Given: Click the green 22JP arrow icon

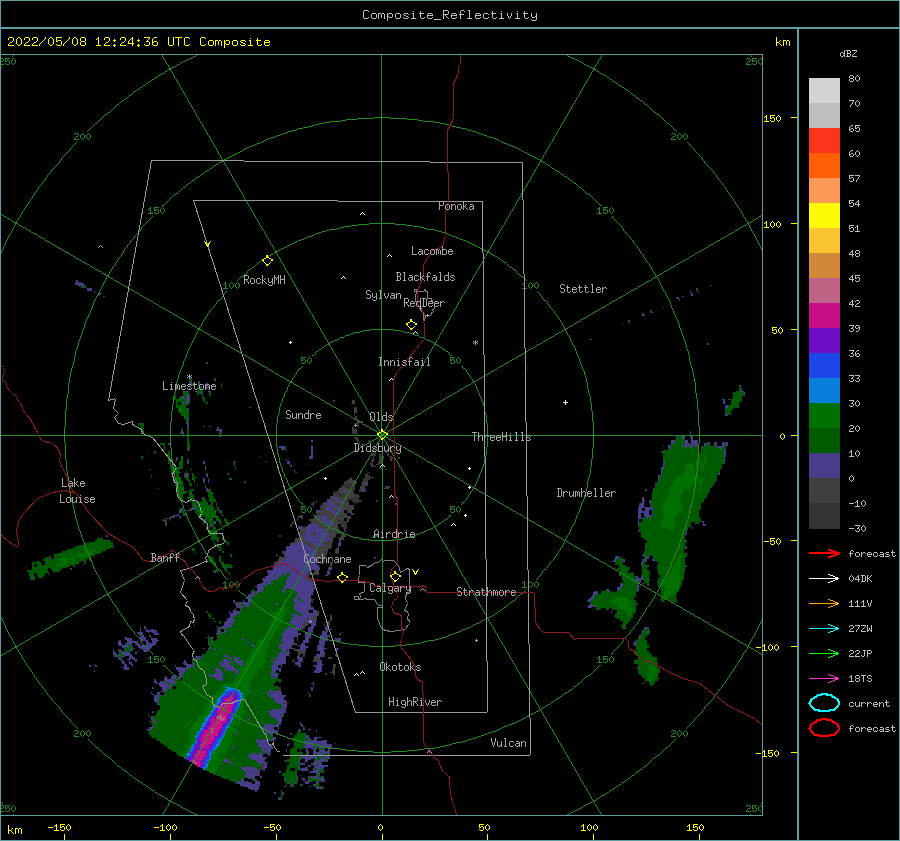Looking at the screenshot, I should 824,653.
